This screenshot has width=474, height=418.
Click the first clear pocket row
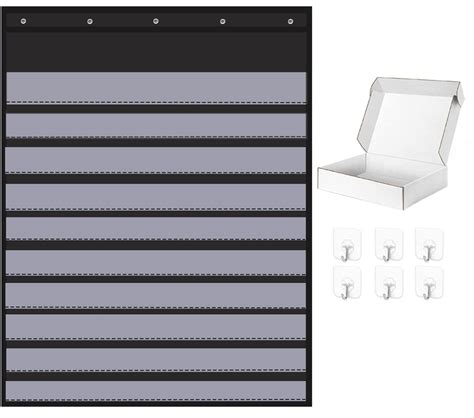pyautogui.click(x=156, y=88)
